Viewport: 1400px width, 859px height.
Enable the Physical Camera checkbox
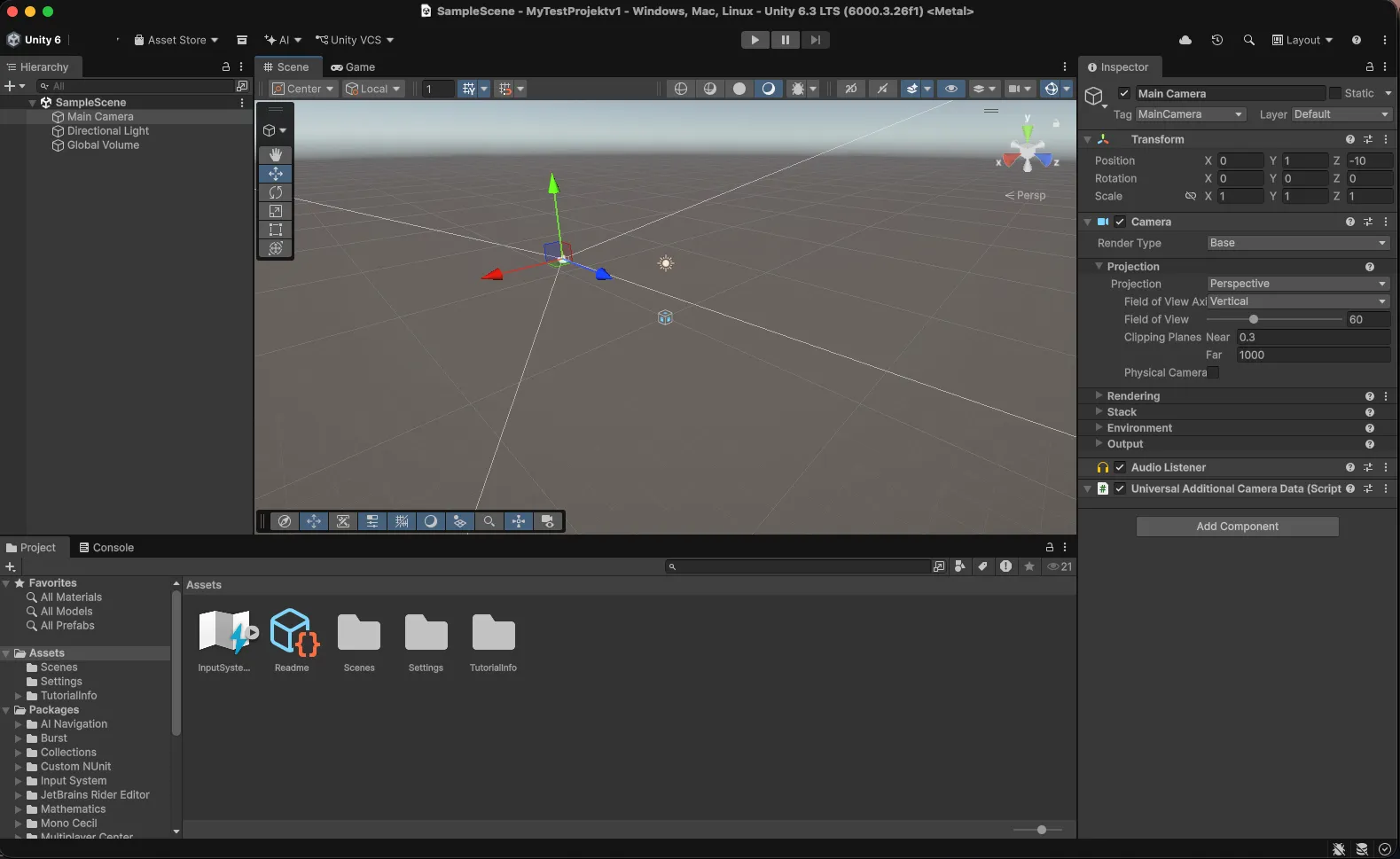(x=1213, y=372)
